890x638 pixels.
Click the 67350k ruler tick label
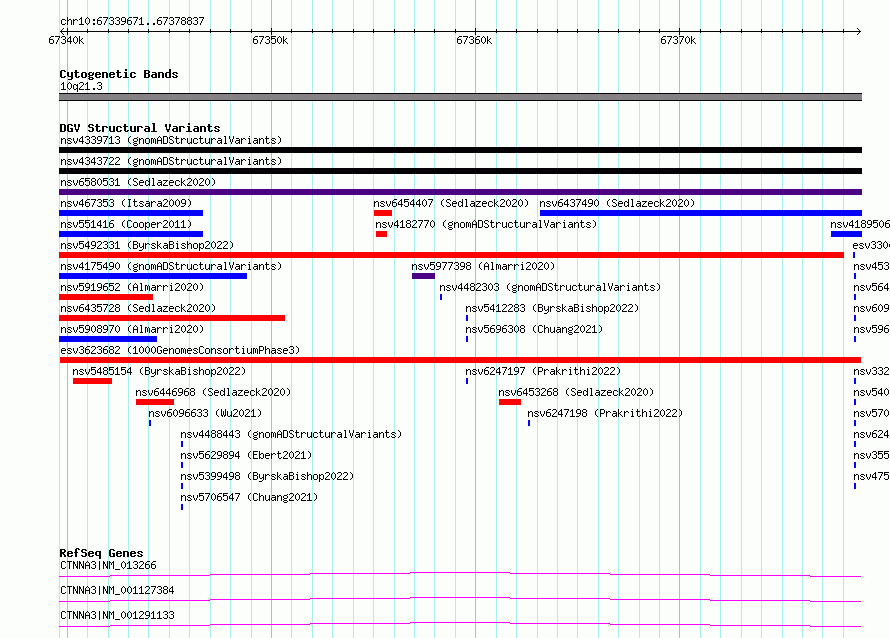(270, 40)
